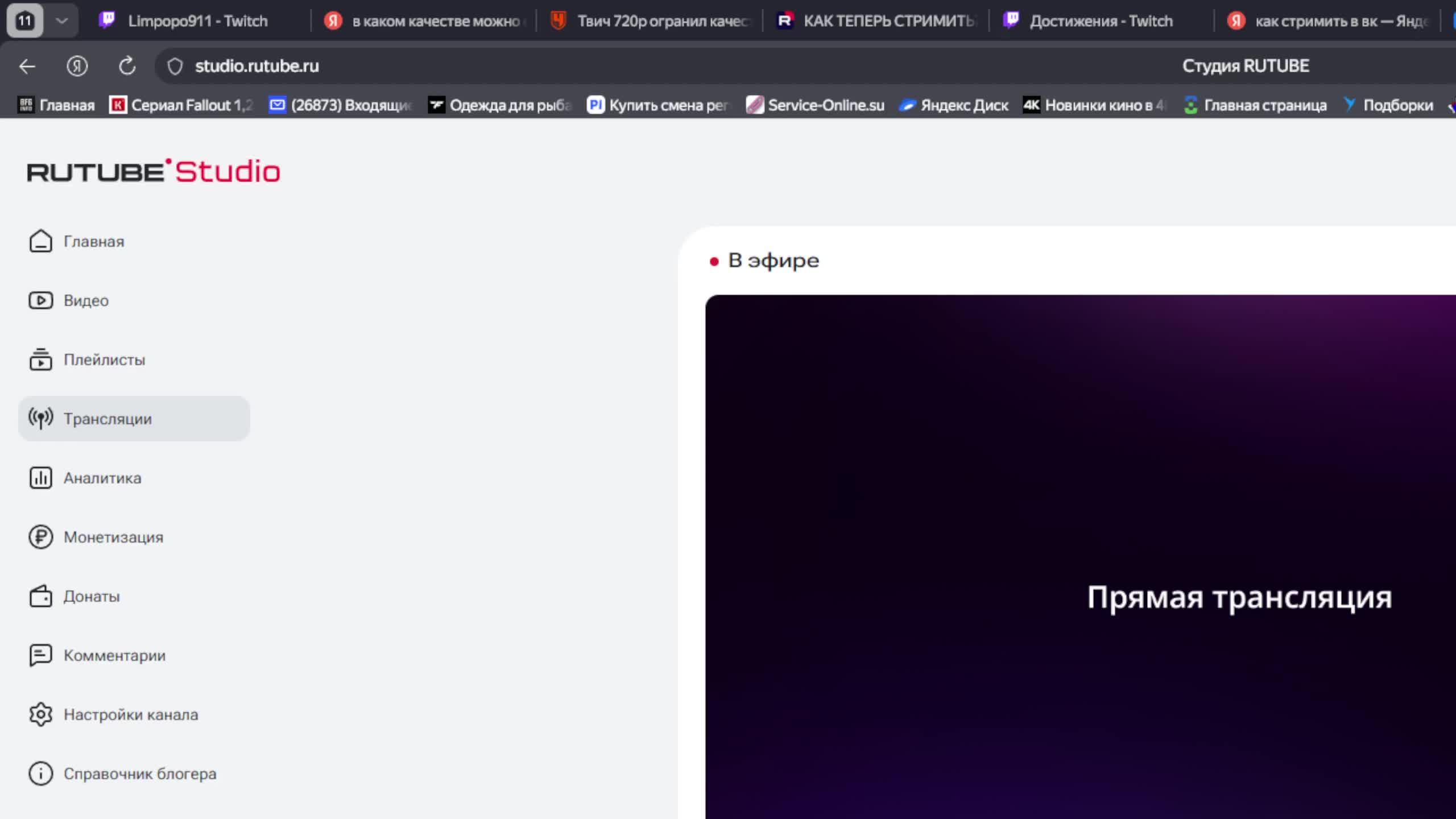Expand the tab list dropdown arrow

pos(62,21)
